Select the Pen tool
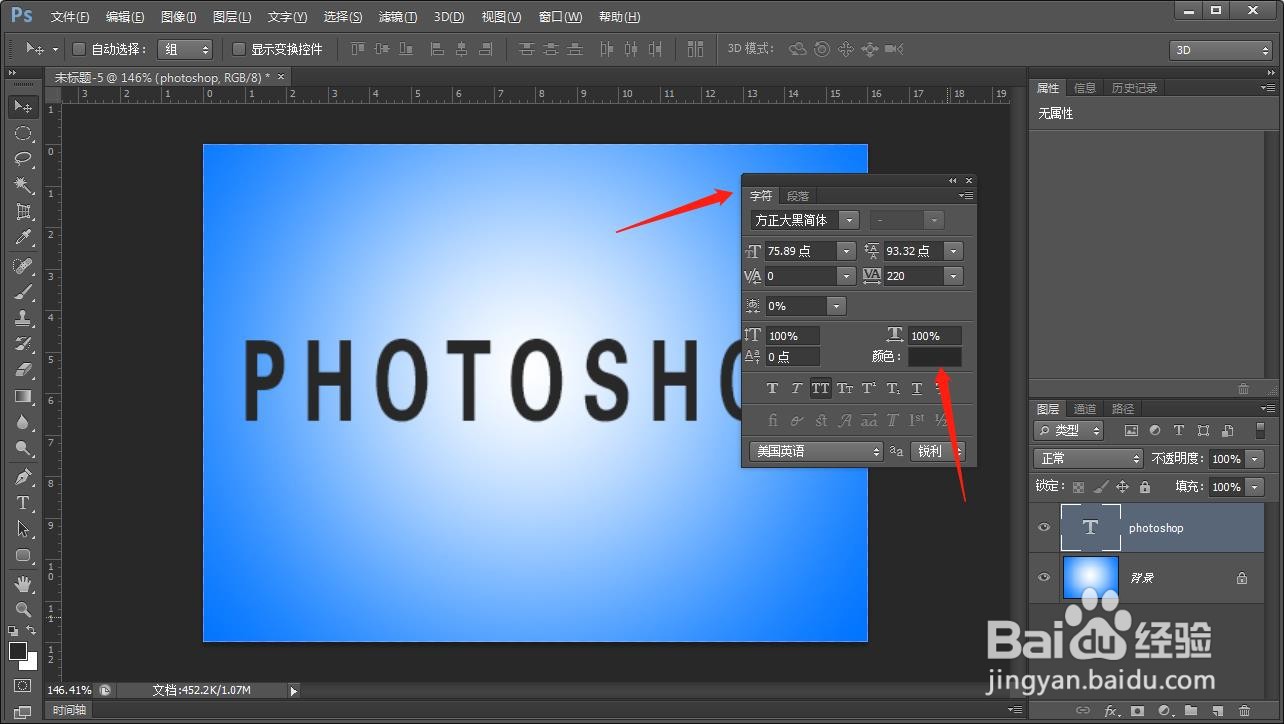Screen dimensions: 1284x724 pos(23,477)
